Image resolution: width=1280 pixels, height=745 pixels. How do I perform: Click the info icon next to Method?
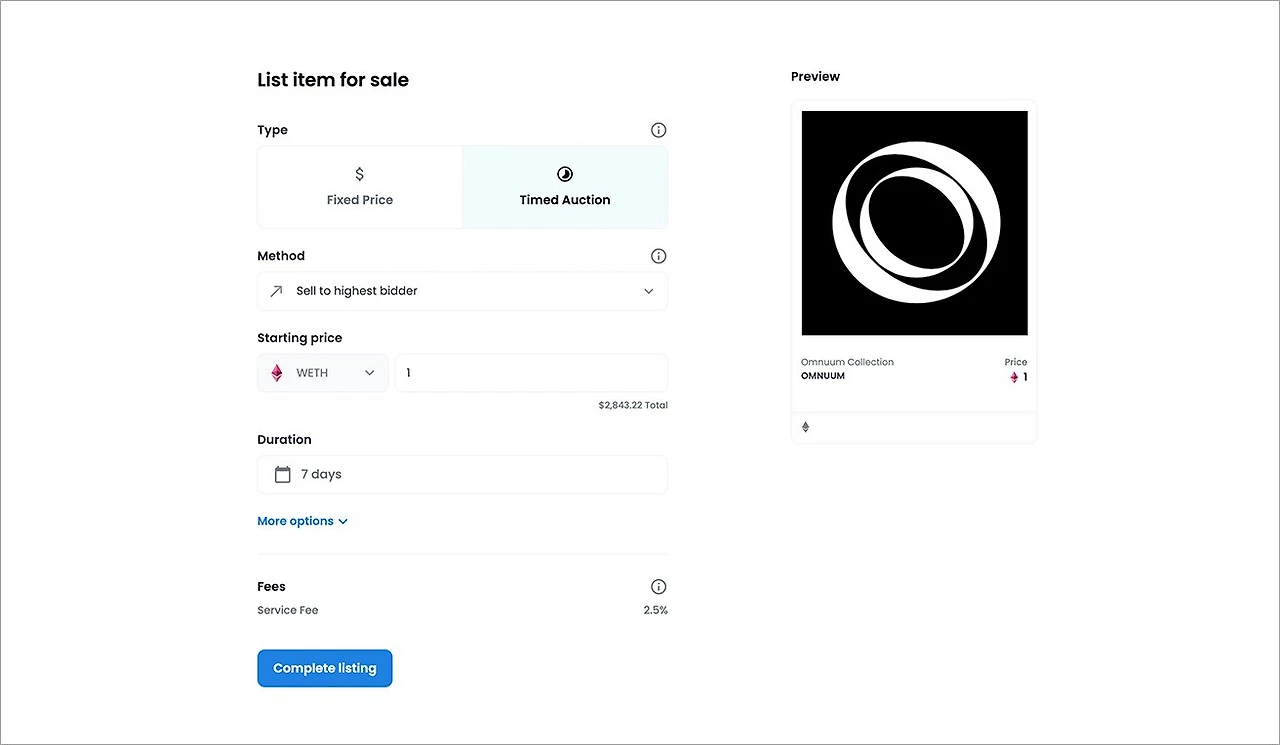click(x=658, y=256)
